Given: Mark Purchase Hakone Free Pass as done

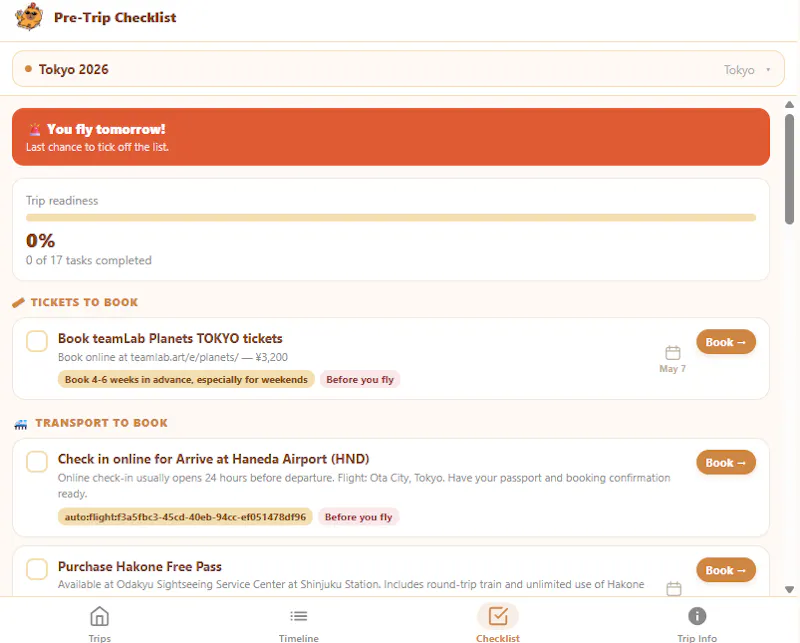Looking at the screenshot, I should click(37, 568).
